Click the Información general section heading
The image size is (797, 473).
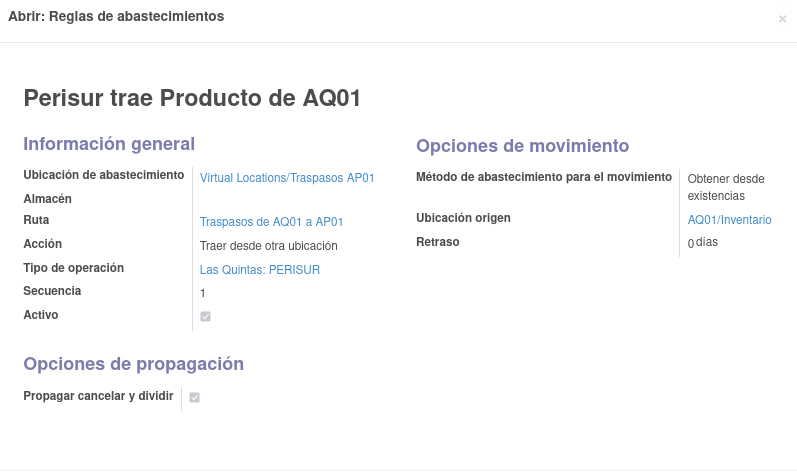[109, 144]
